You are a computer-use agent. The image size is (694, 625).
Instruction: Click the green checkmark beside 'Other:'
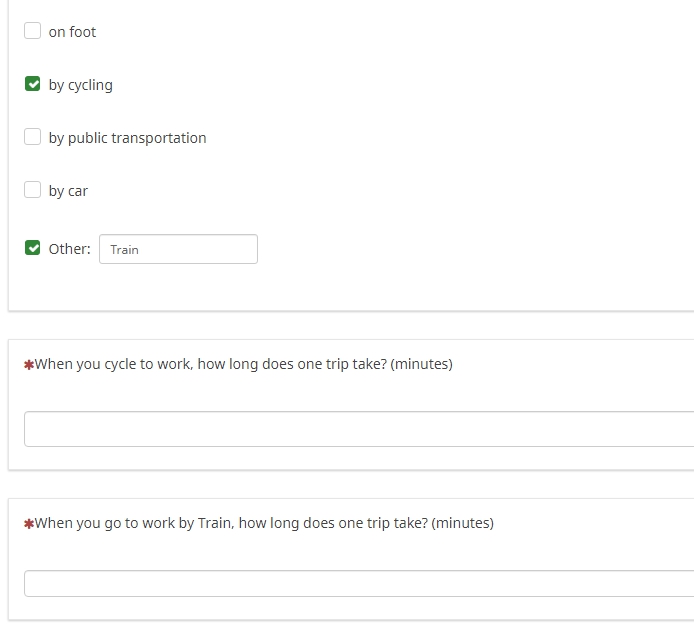[x=33, y=248]
